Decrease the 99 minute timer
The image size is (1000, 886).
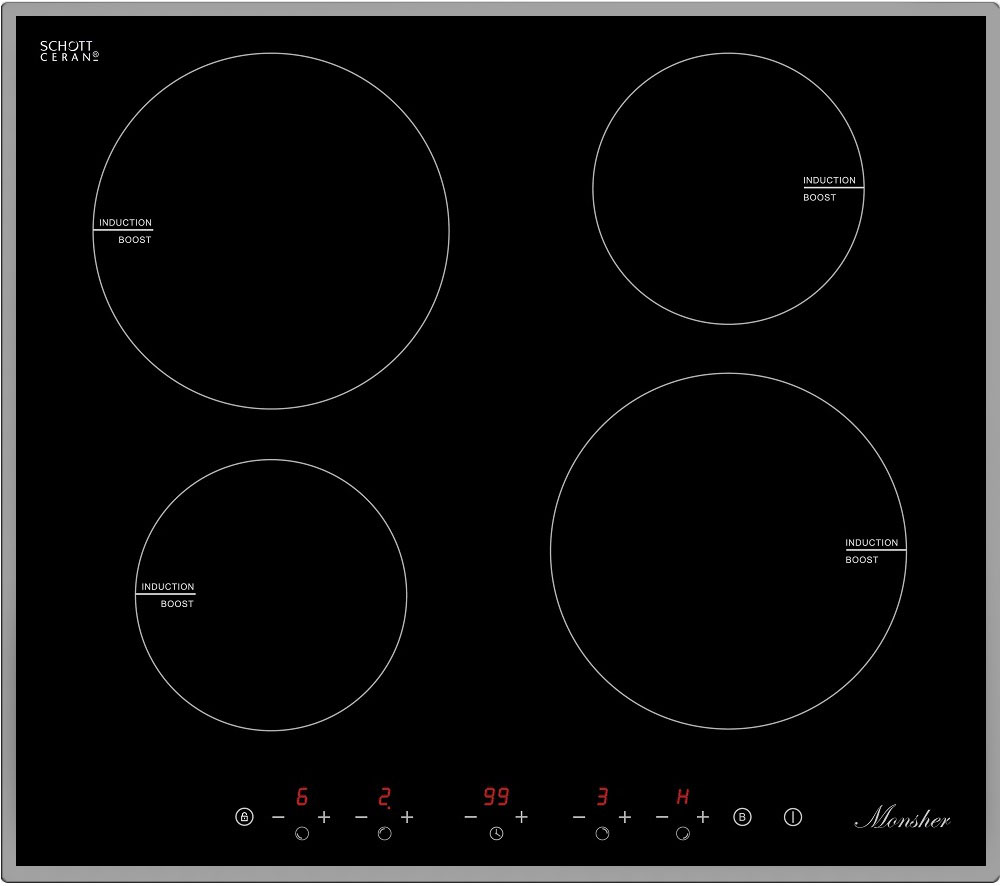click(470, 817)
